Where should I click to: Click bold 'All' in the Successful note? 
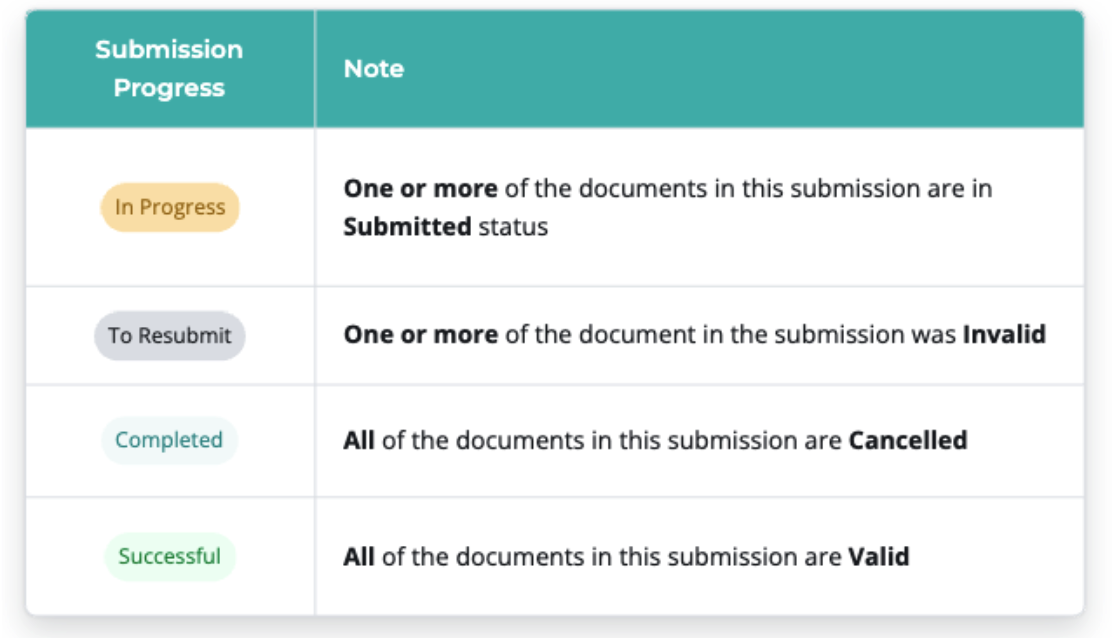[x=359, y=556]
